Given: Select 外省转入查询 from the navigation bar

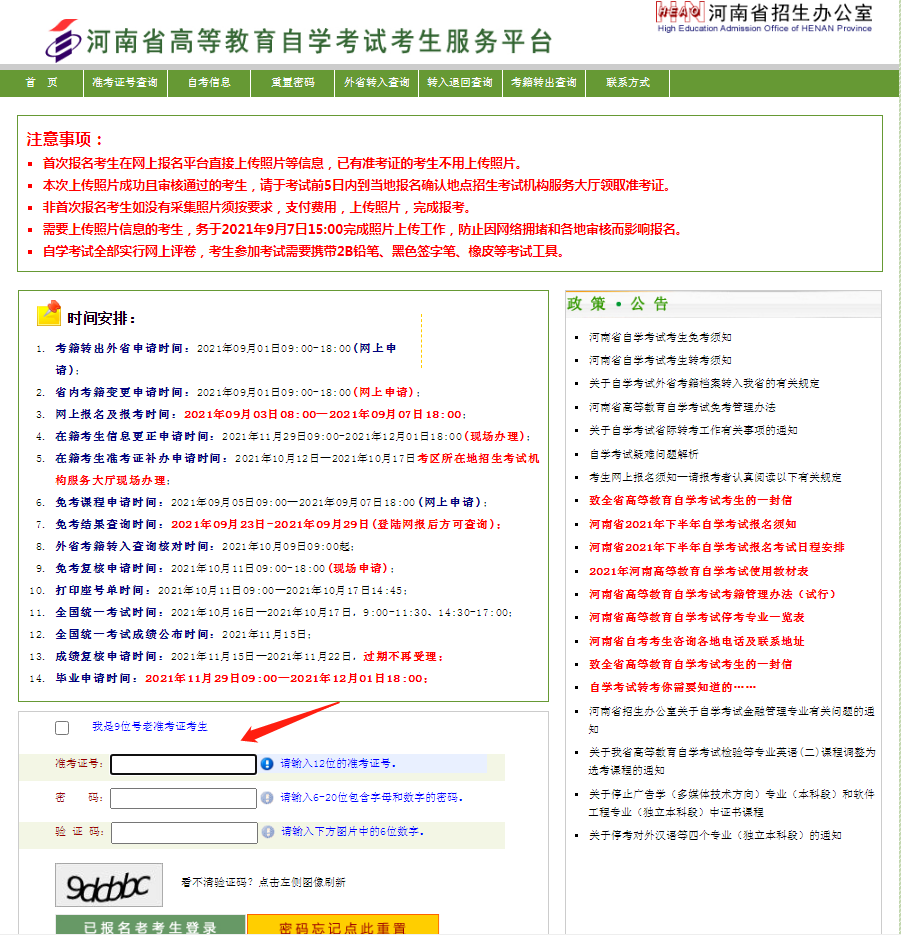Looking at the screenshot, I should pos(376,83).
